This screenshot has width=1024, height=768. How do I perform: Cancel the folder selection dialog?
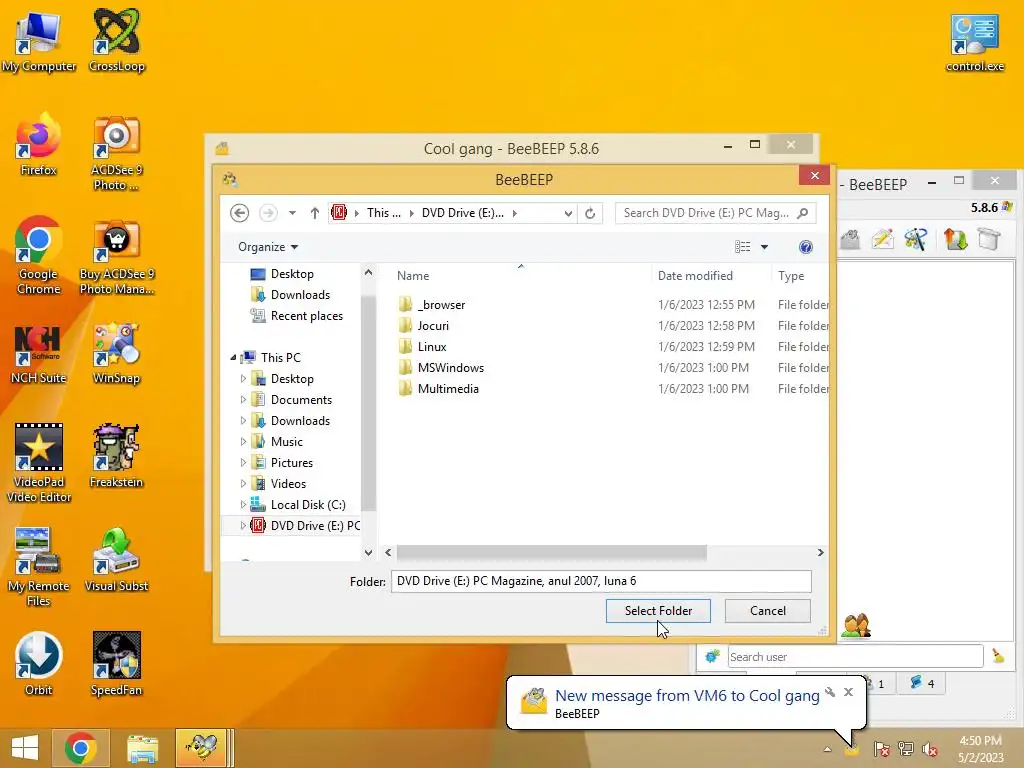tap(767, 611)
